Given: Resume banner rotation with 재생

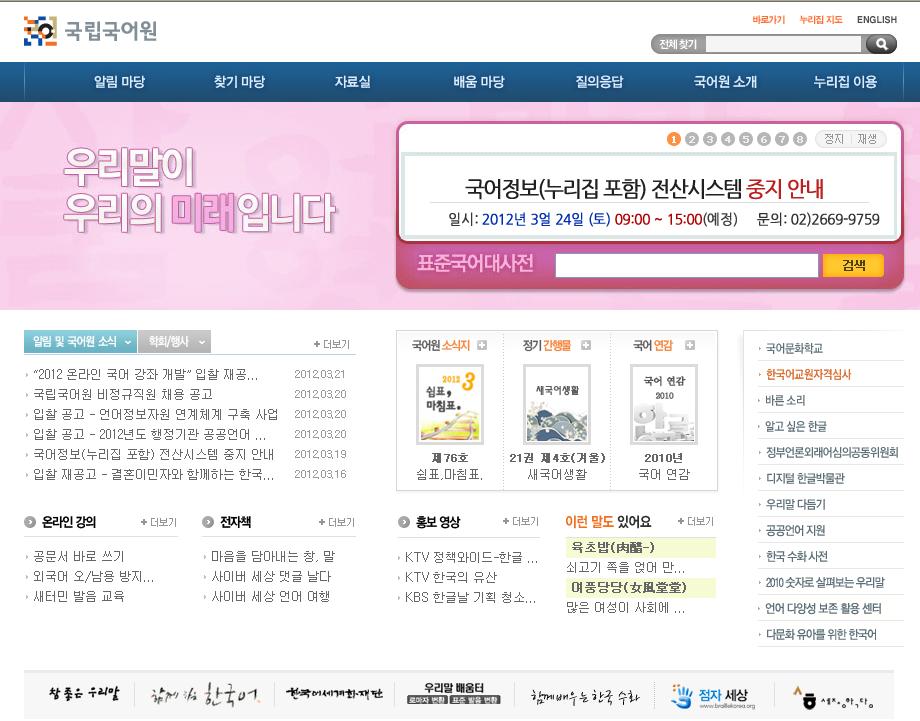Looking at the screenshot, I should click(x=867, y=139).
